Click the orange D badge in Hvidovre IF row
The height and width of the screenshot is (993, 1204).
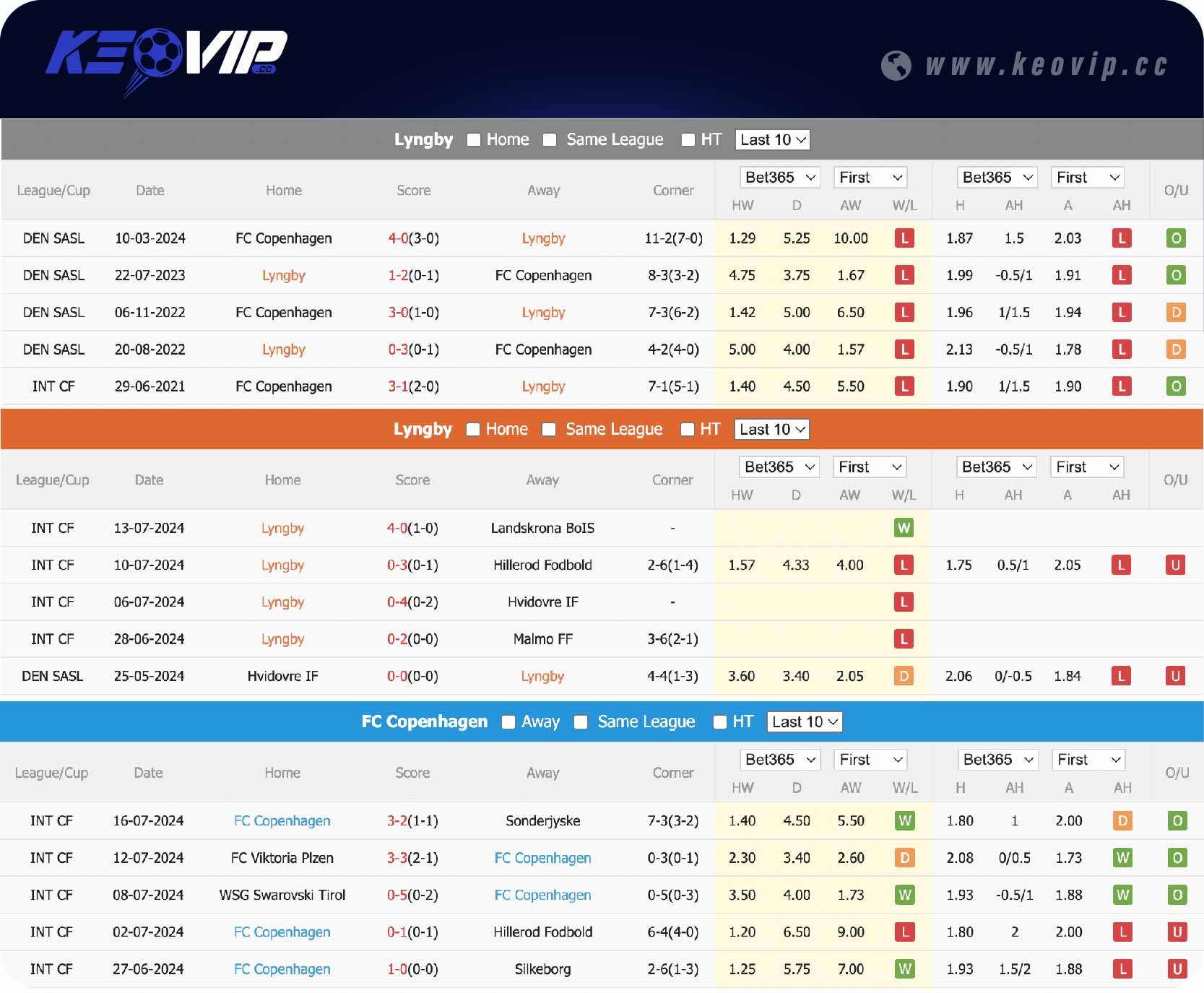click(x=903, y=676)
